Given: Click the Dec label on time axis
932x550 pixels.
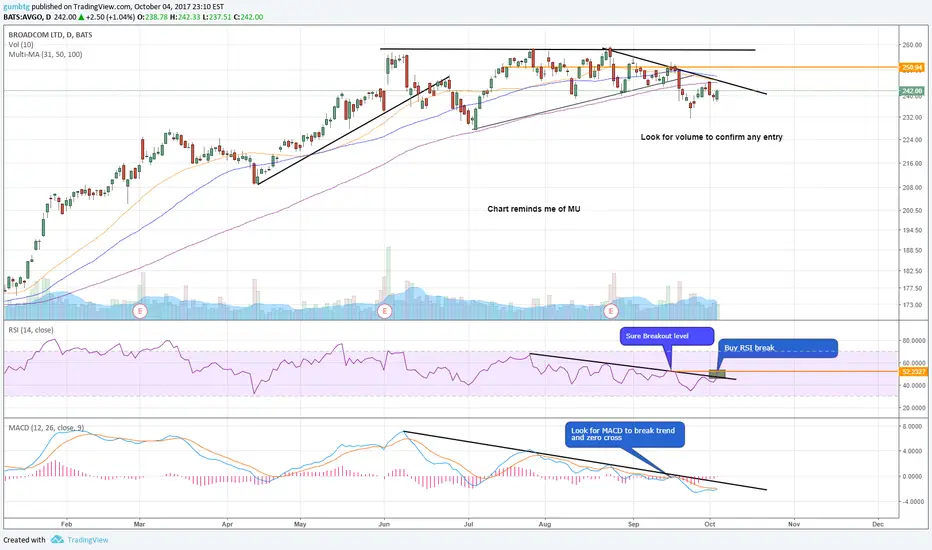Looking at the screenshot, I should [878, 524].
